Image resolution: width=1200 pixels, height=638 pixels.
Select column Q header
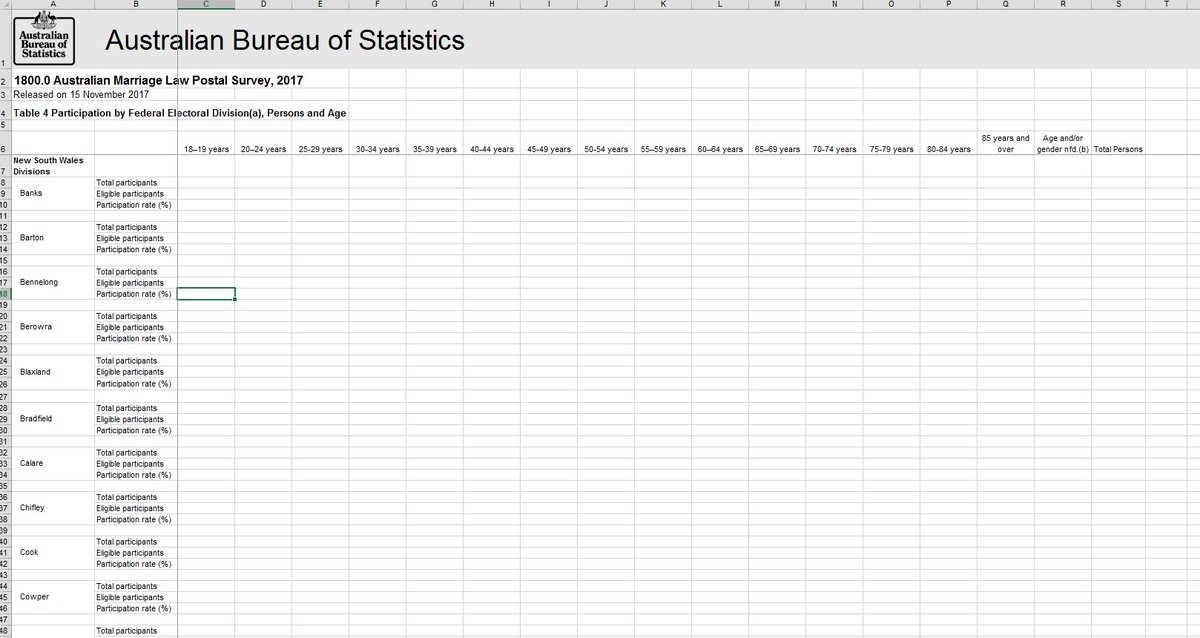point(1006,4)
